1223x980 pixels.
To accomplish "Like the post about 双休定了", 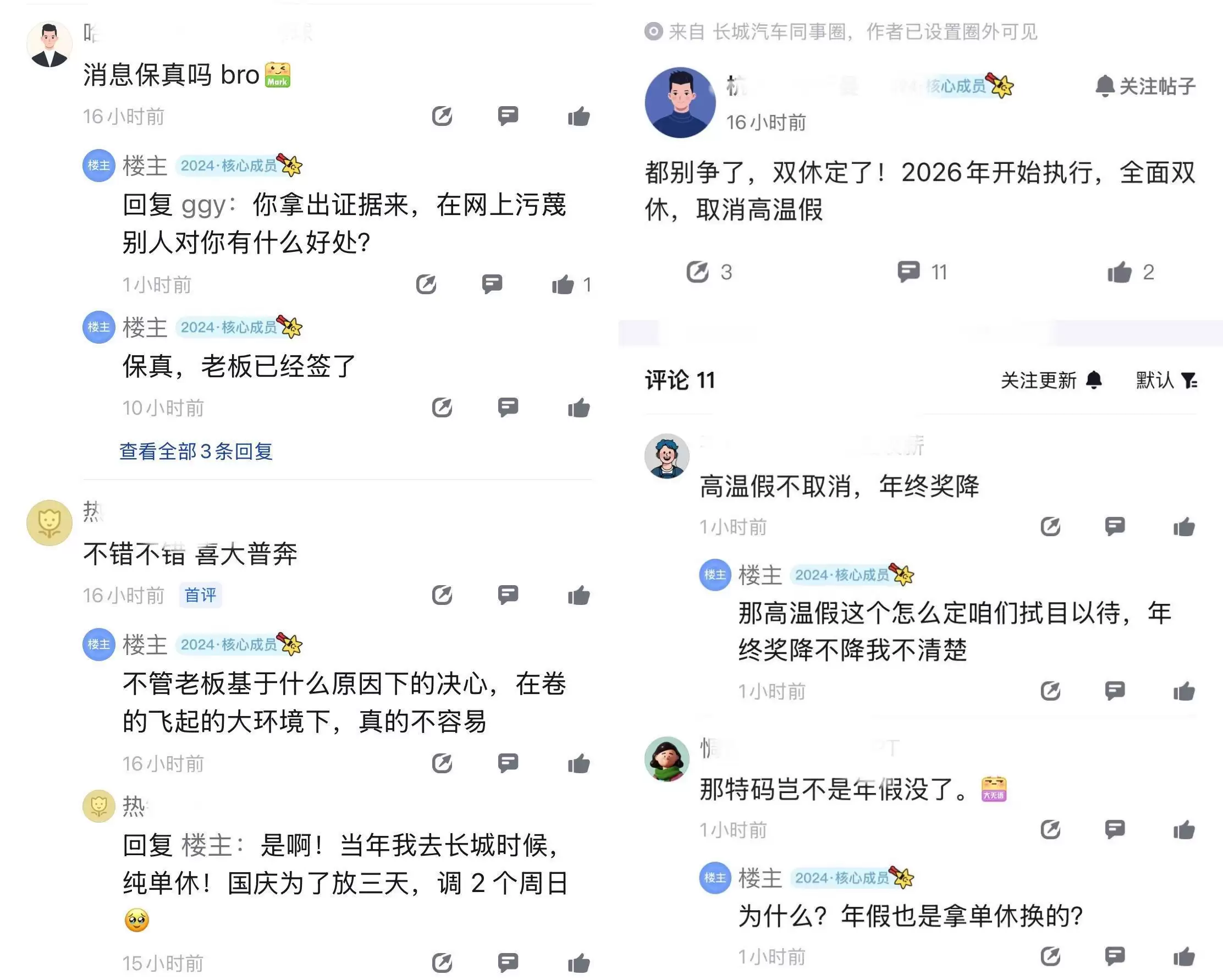I will [x=1120, y=272].
